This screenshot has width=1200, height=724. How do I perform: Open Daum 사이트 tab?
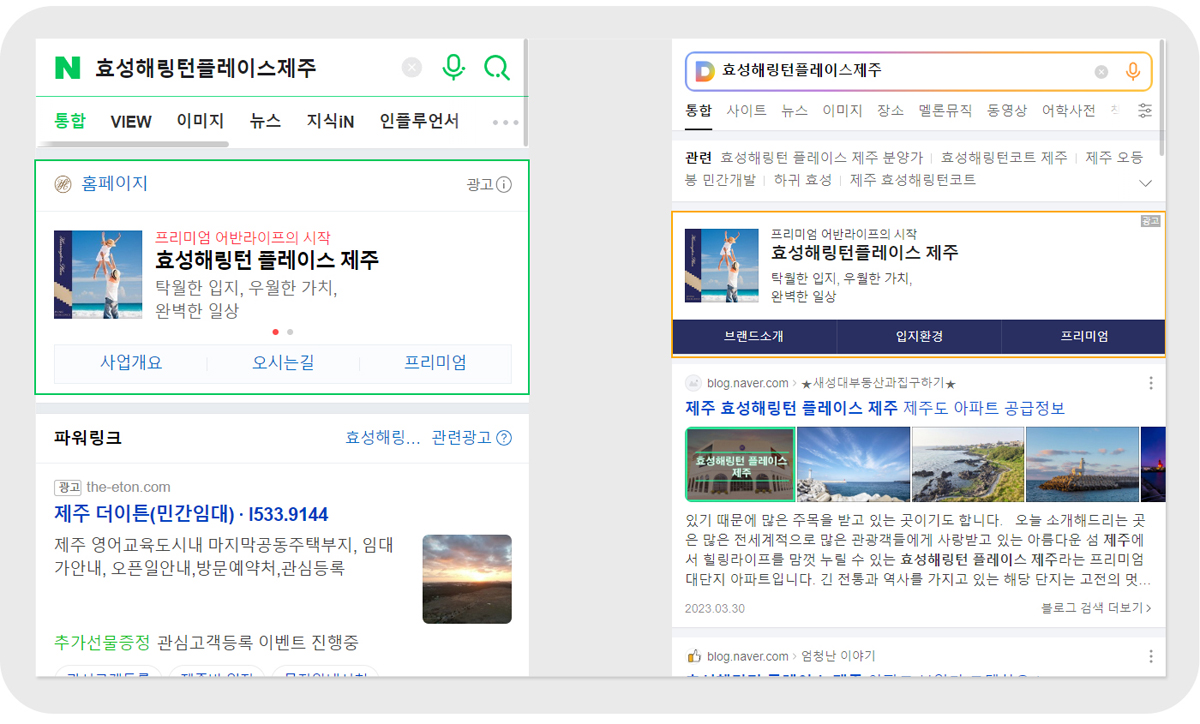coord(746,110)
